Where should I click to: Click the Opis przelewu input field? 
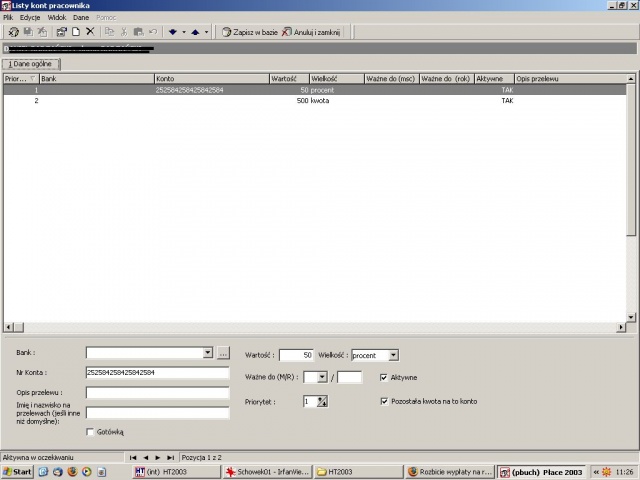click(x=158, y=393)
